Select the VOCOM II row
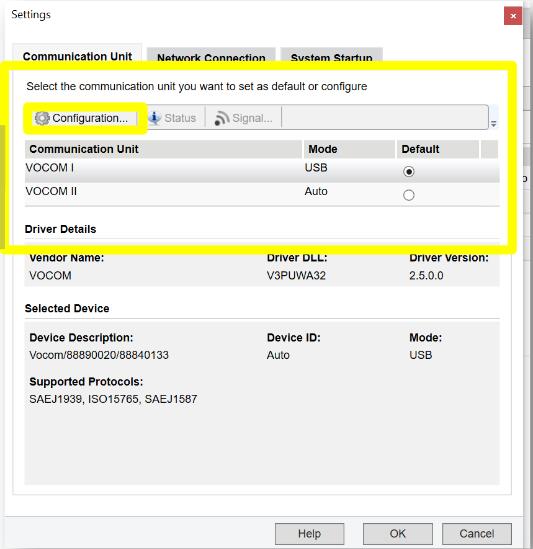Viewport: 533px width, 549px height. click(262, 194)
